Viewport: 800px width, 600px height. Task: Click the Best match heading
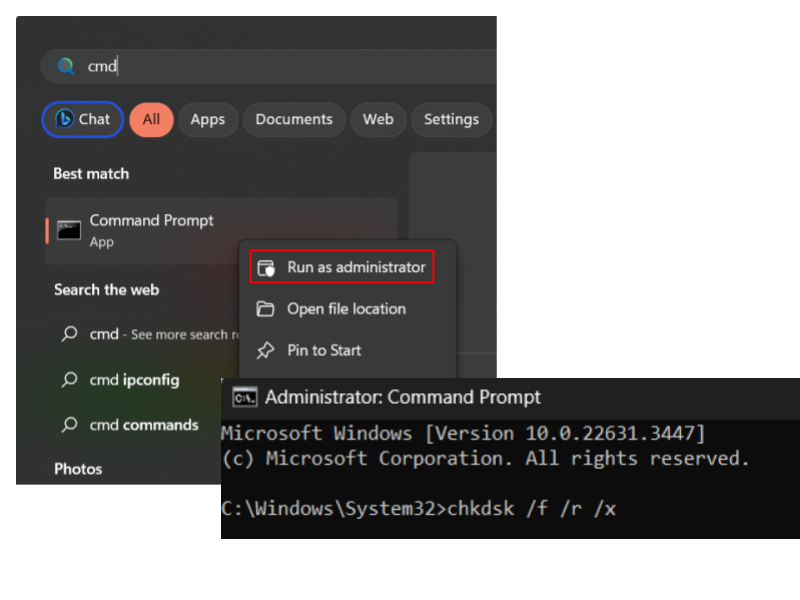(91, 174)
